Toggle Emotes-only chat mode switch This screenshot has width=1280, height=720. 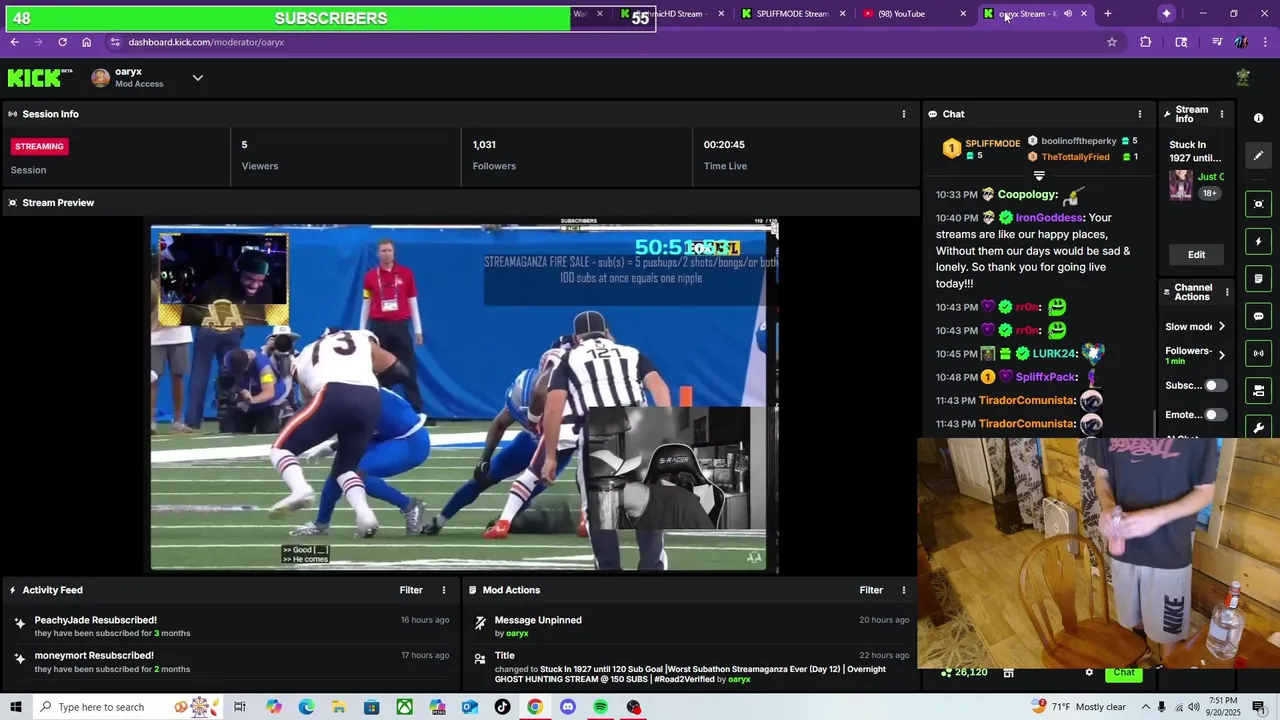pyautogui.click(x=1215, y=414)
